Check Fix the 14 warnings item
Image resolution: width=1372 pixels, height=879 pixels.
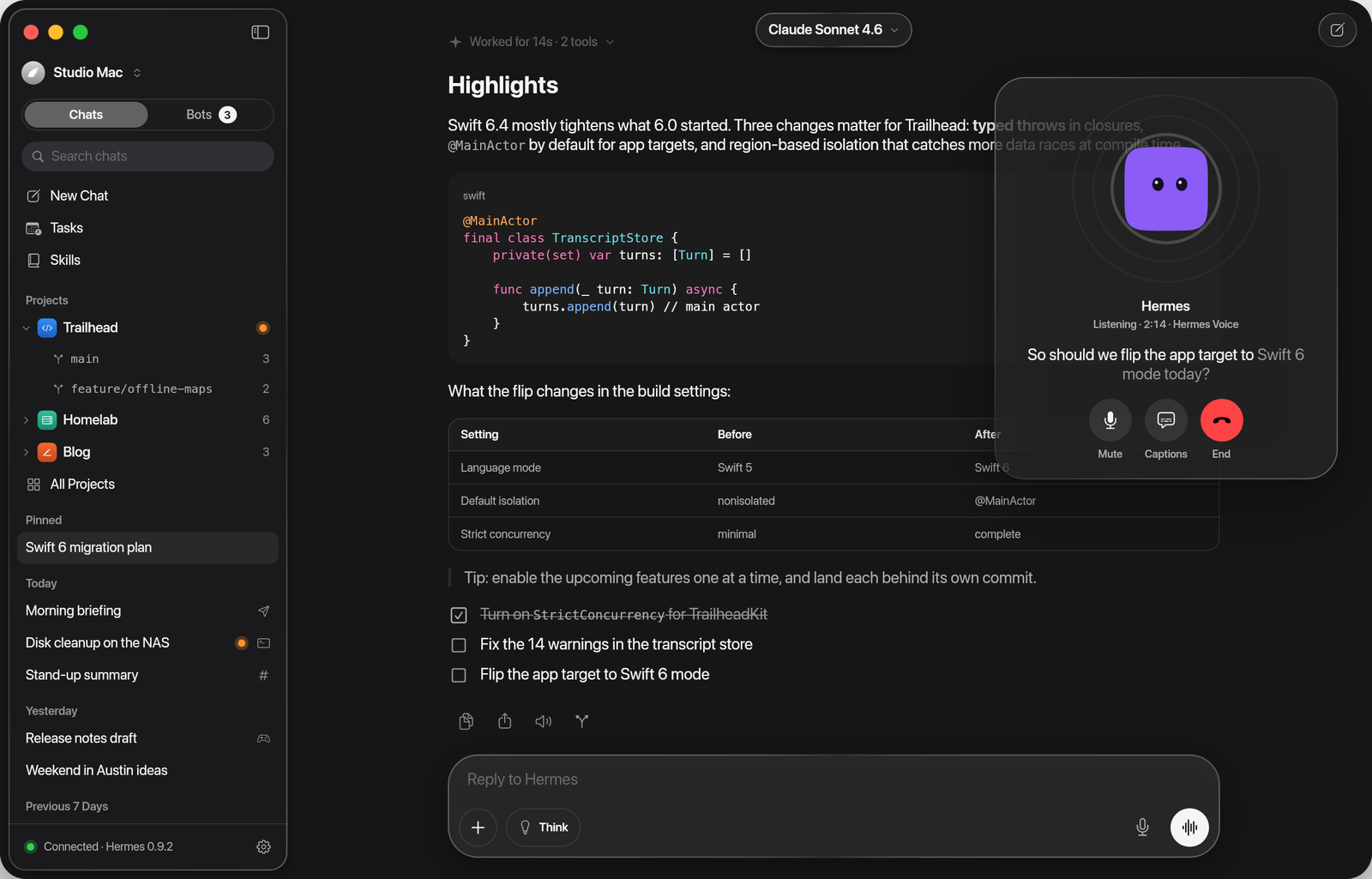[x=459, y=645]
